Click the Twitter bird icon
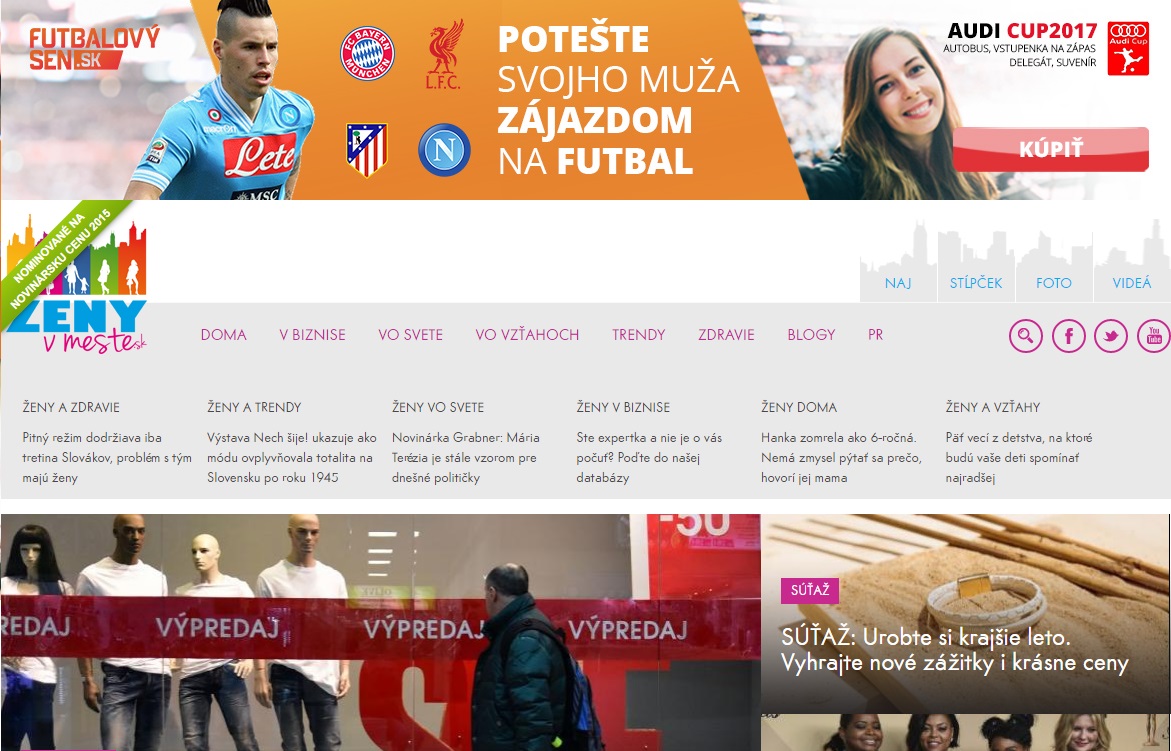Viewport: 1171px width, 751px height. coord(1111,336)
